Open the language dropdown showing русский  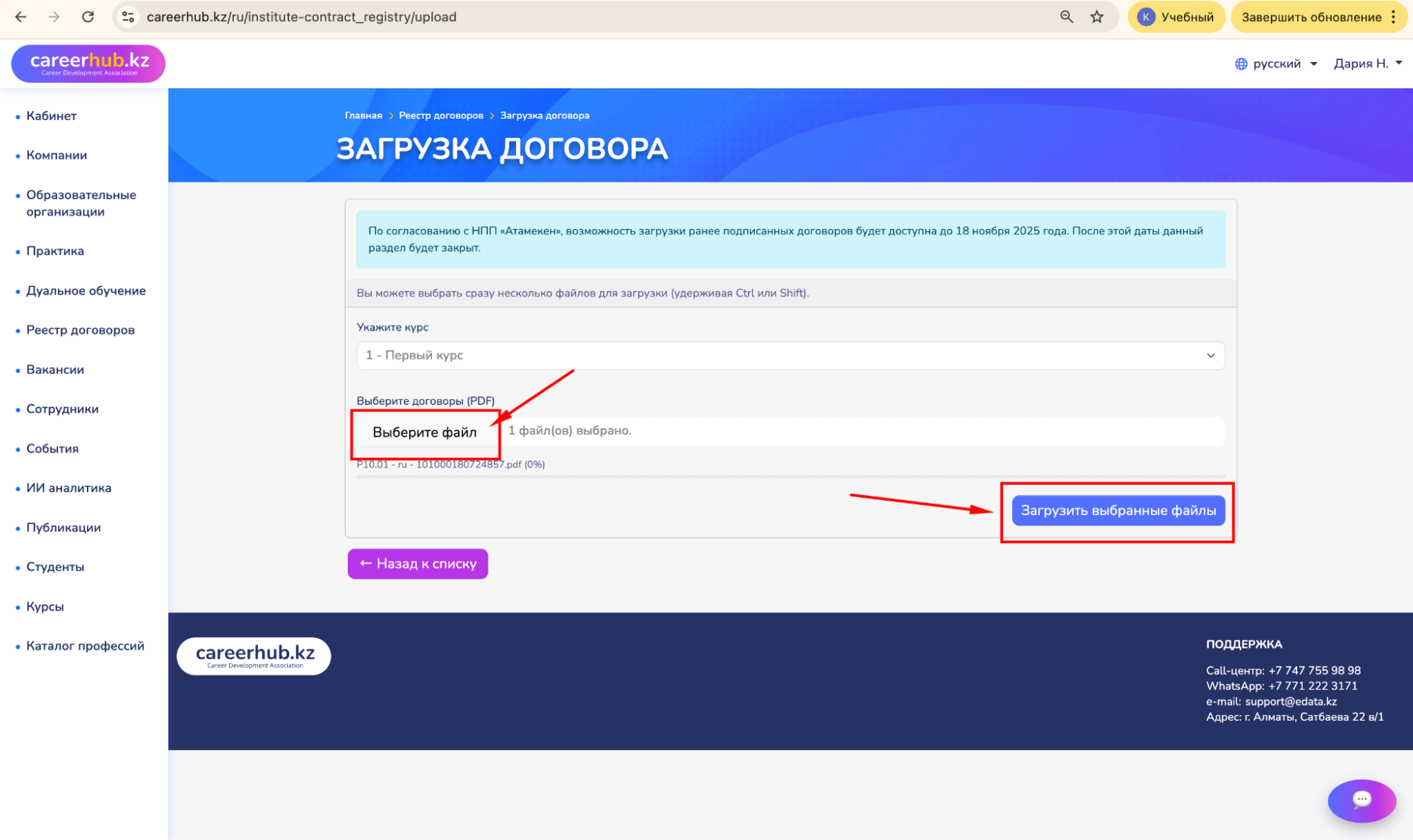point(1276,64)
